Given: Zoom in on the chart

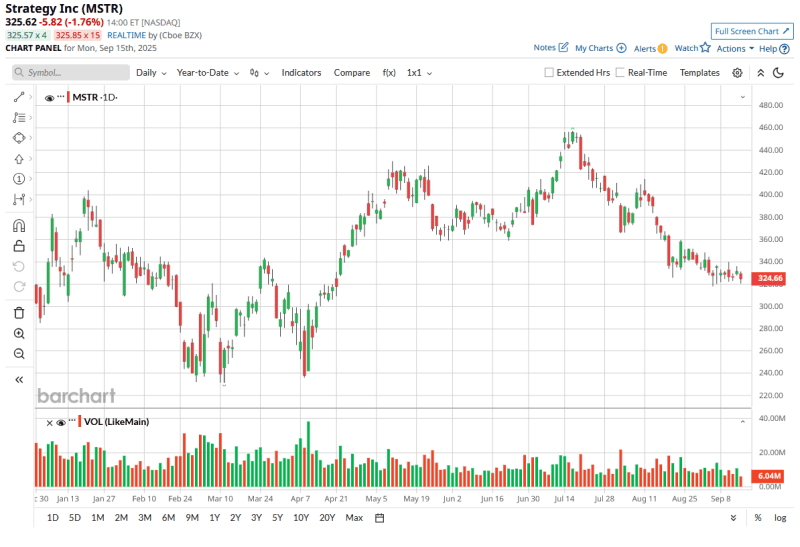Looking at the screenshot, I should click(x=18, y=333).
